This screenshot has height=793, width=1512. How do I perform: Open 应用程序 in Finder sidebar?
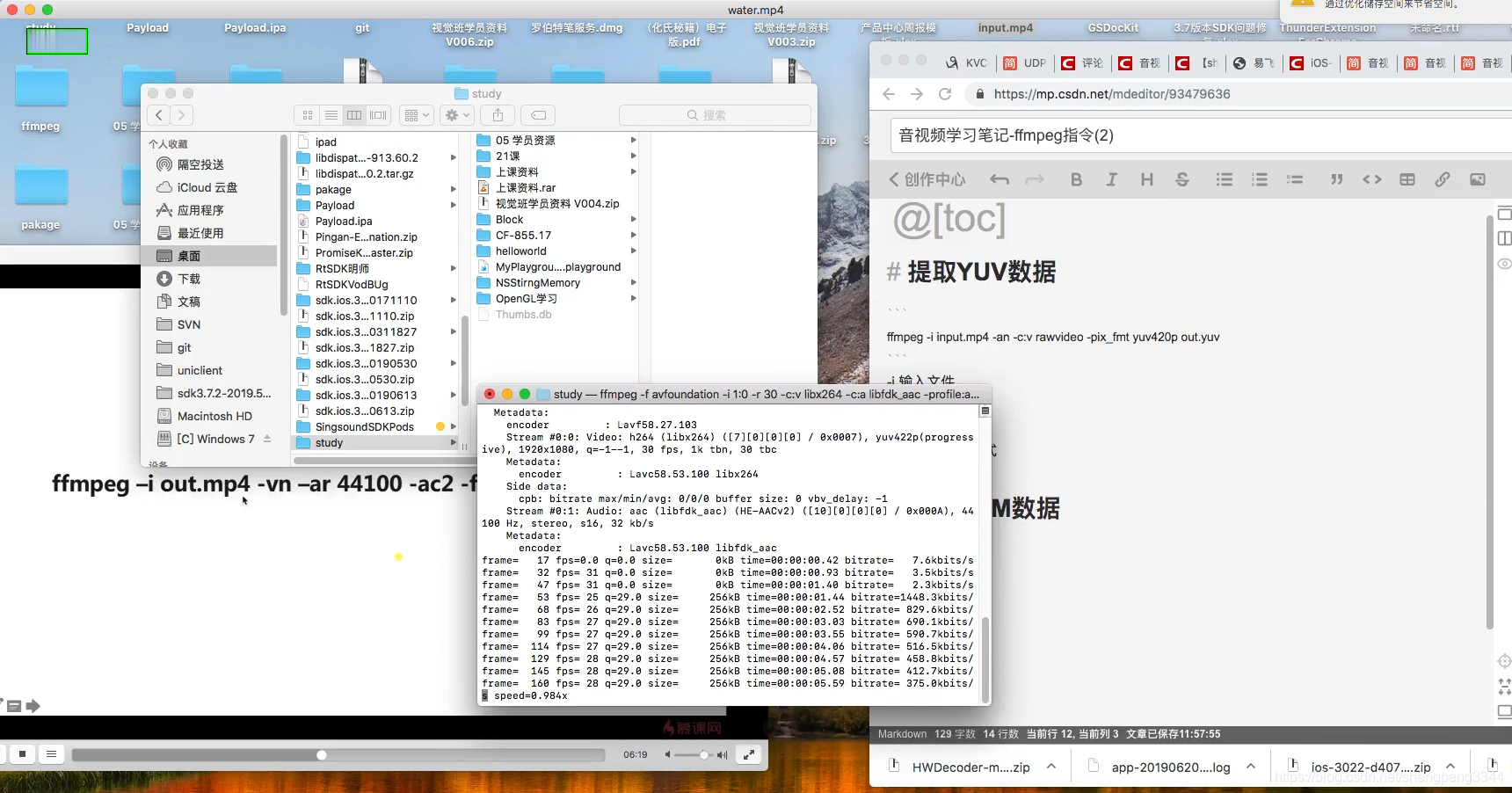[x=200, y=210]
